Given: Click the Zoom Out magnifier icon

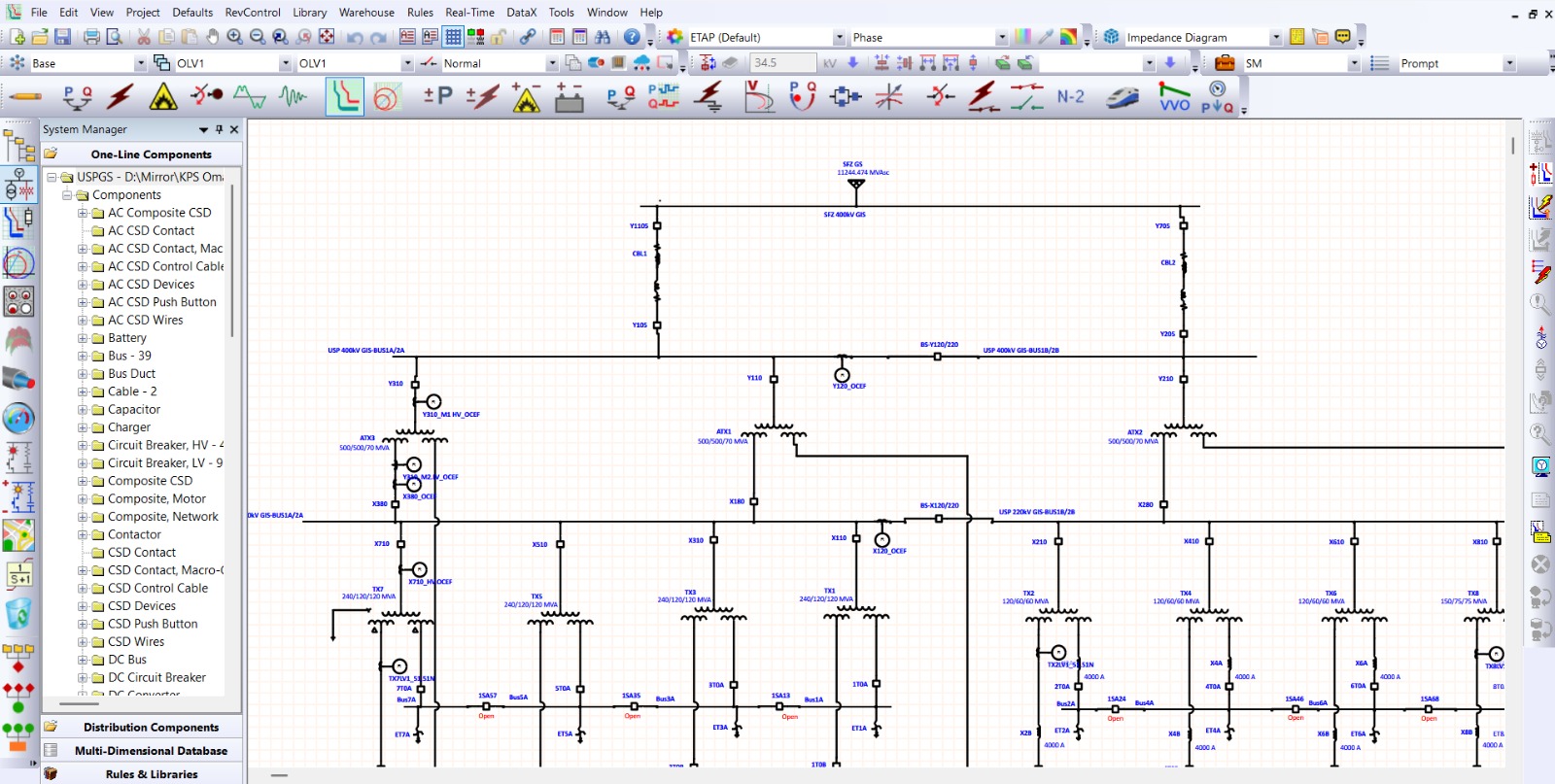Looking at the screenshot, I should click(258, 37).
